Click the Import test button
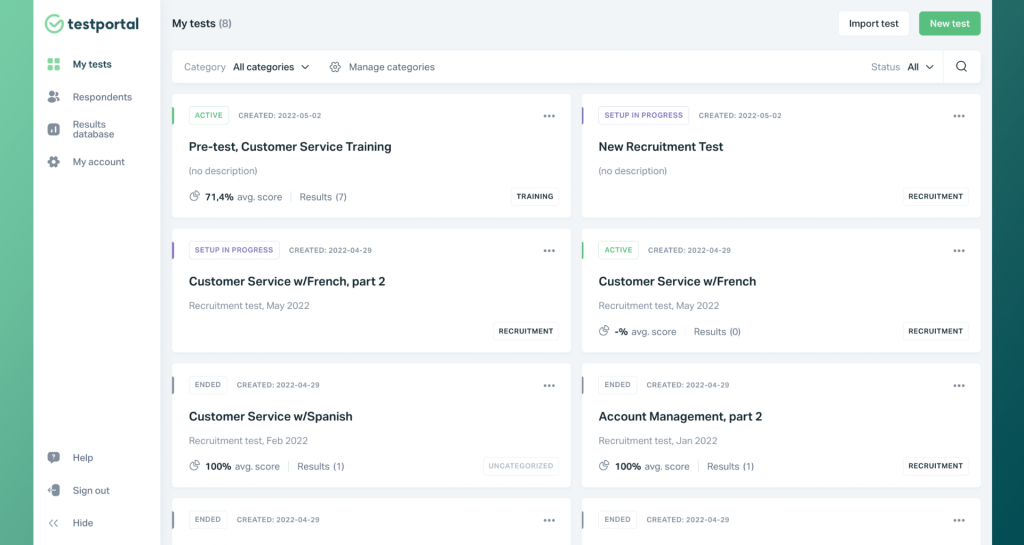 tap(873, 24)
